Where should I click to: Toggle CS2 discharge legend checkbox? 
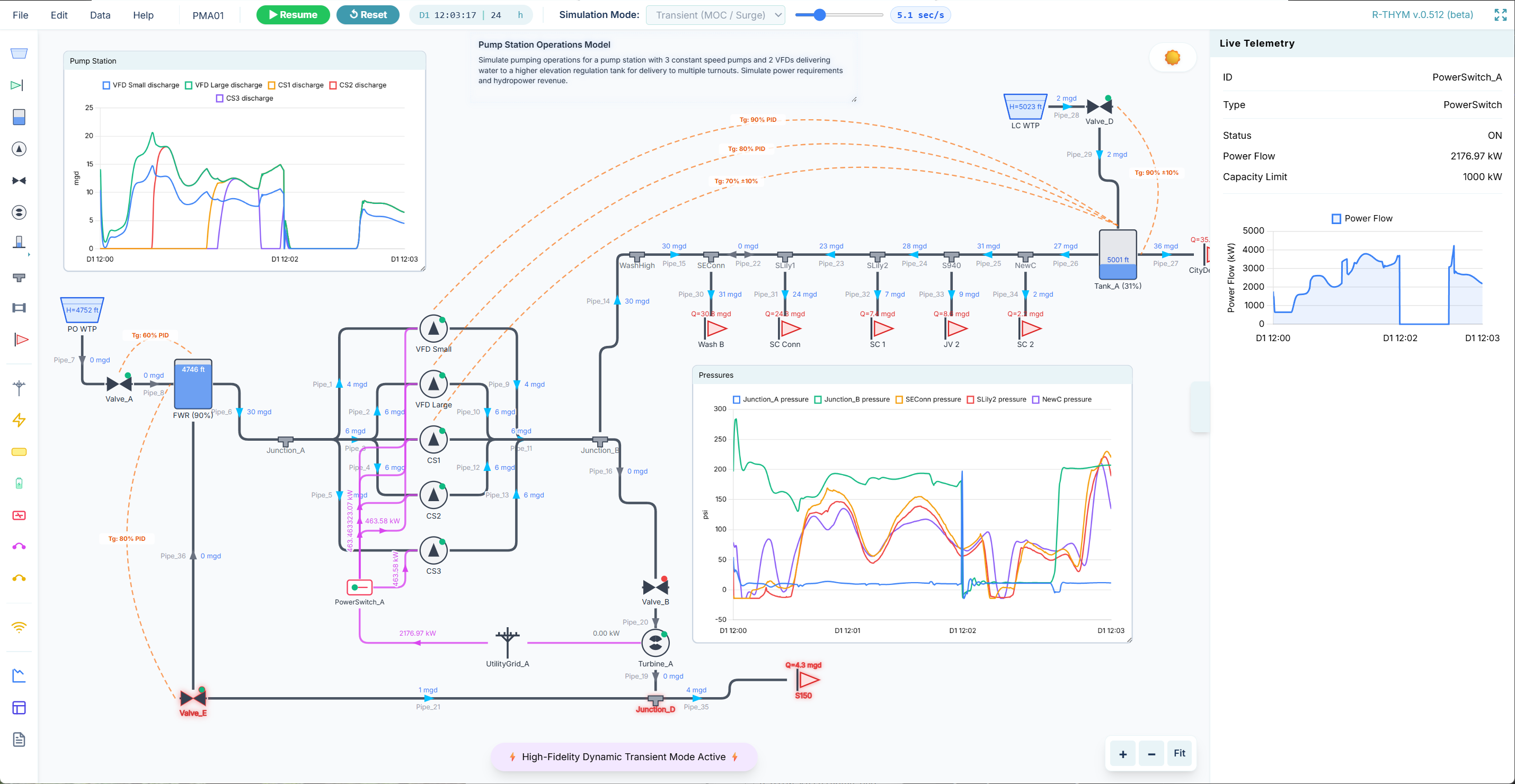coord(333,85)
